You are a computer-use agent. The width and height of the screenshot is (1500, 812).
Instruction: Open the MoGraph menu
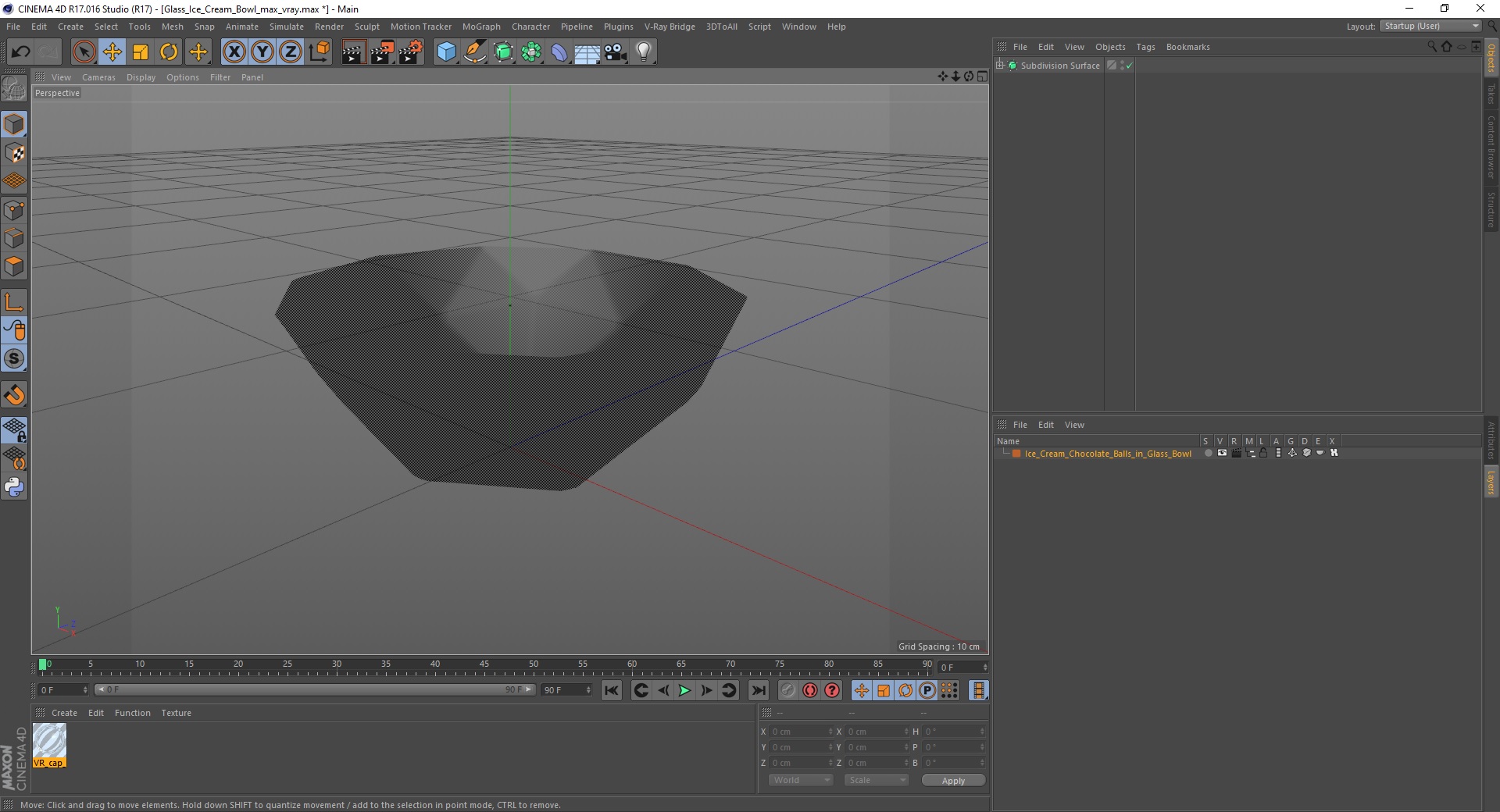point(481,27)
